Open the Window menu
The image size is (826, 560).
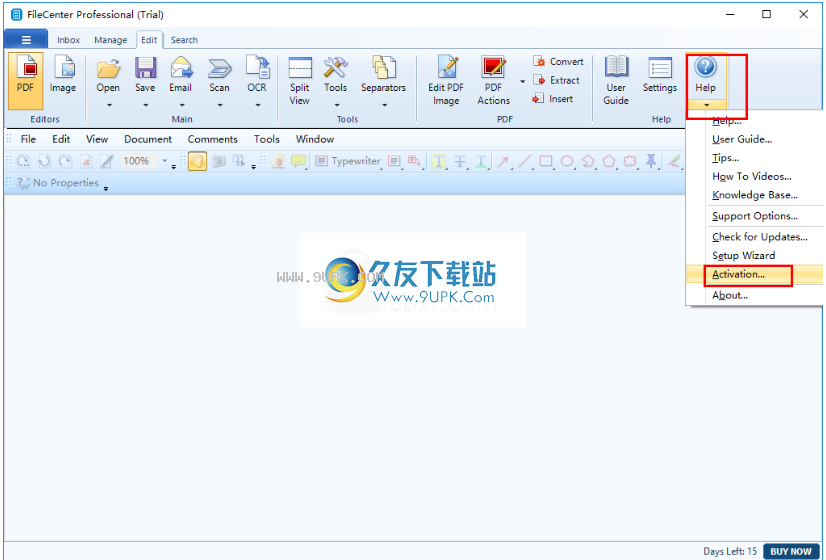[315, 140]
